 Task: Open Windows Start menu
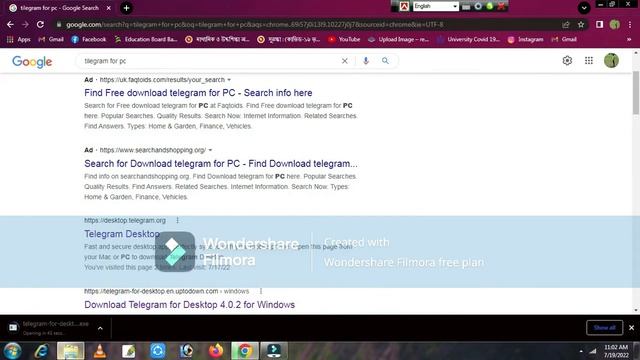click(x=13, y=351)
